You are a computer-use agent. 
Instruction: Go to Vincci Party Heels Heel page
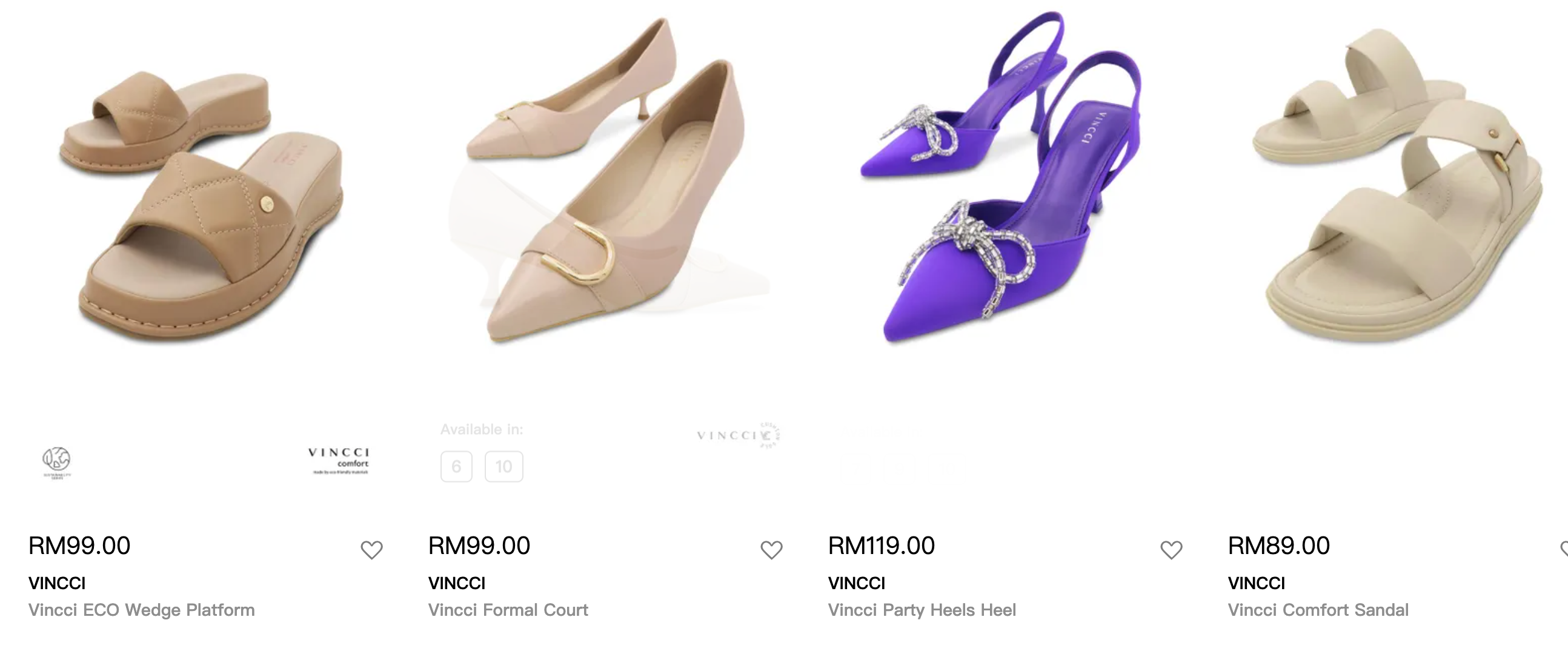pos(922,610)
